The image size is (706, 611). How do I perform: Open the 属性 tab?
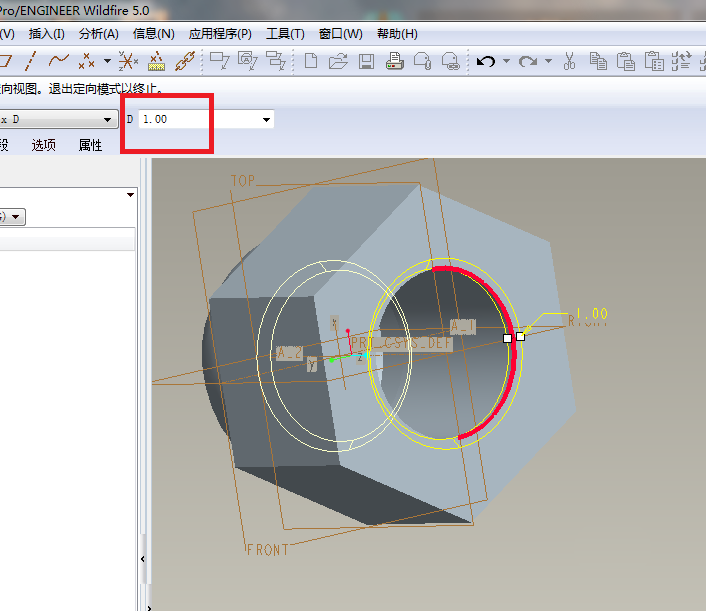90,145
